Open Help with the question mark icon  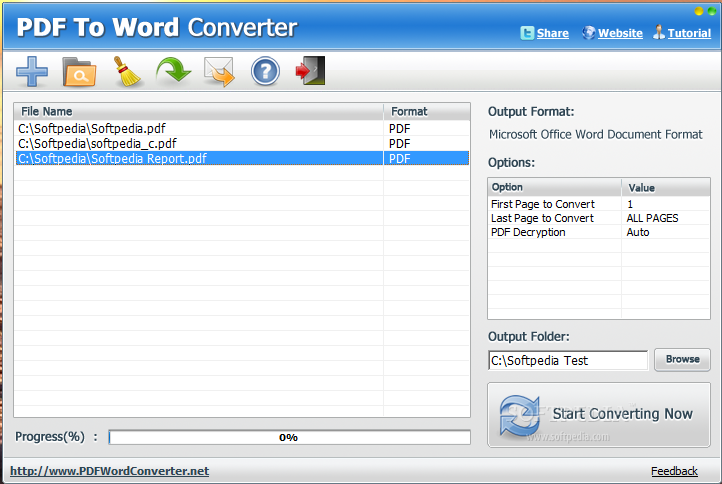pyautogui.click(x=265, y=71)
